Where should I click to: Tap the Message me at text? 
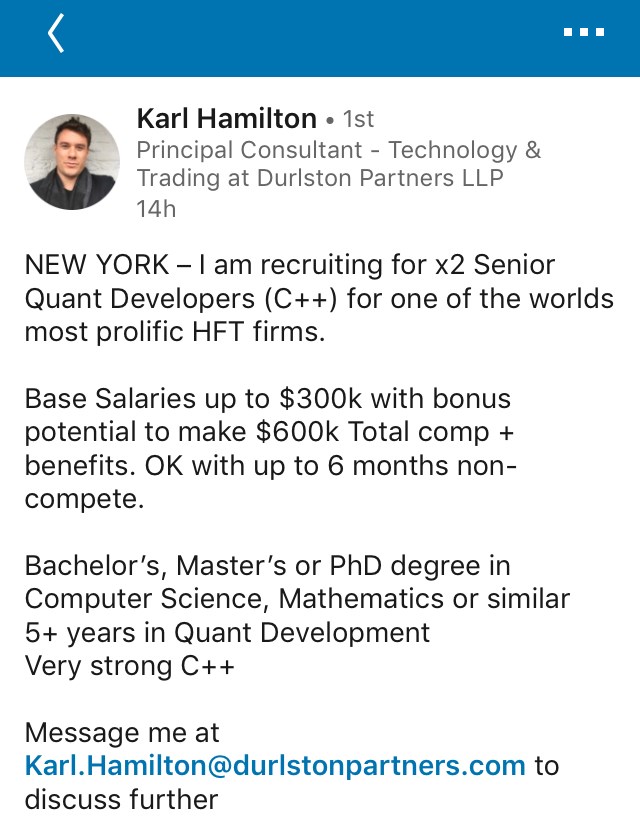(x=122, y=733)
